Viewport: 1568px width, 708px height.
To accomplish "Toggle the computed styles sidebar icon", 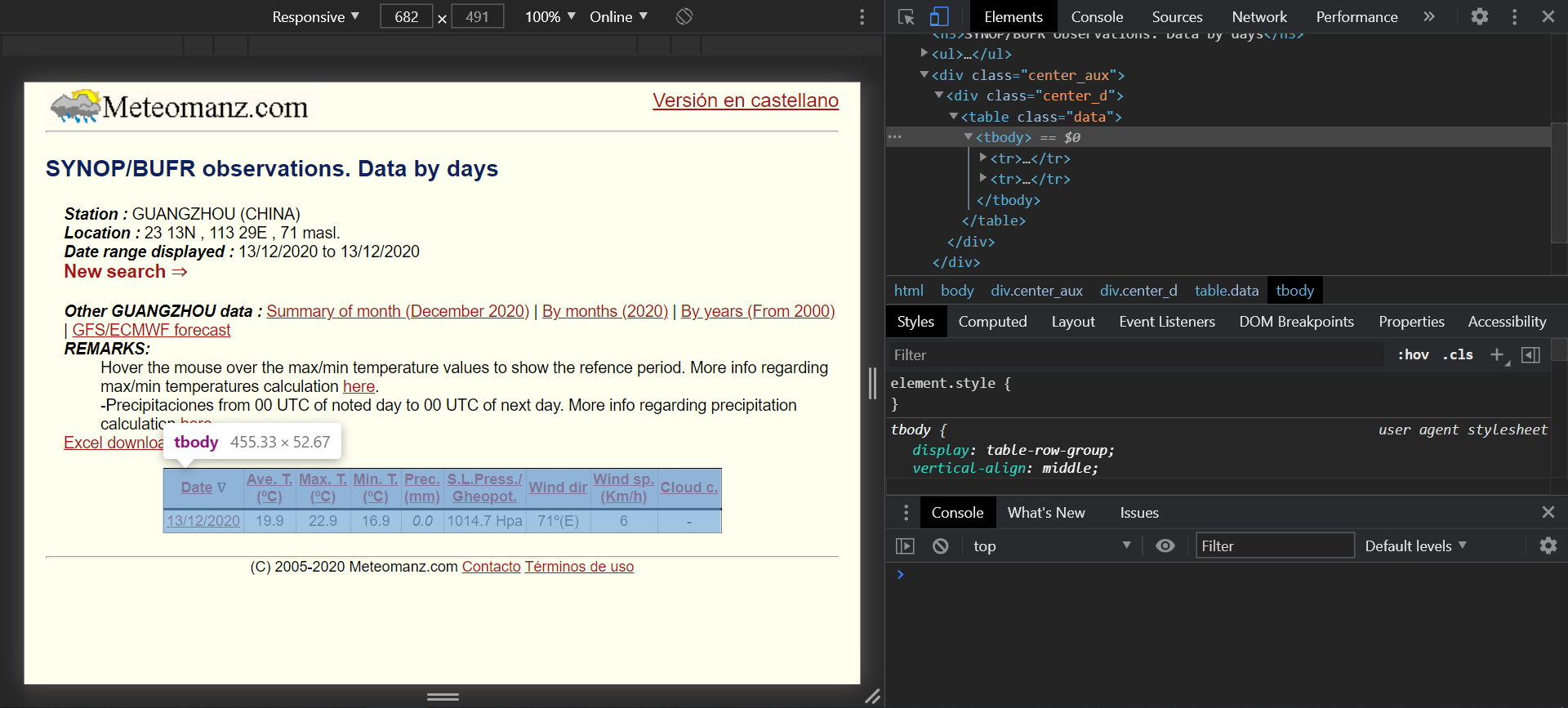I will tap(1531, 354).
